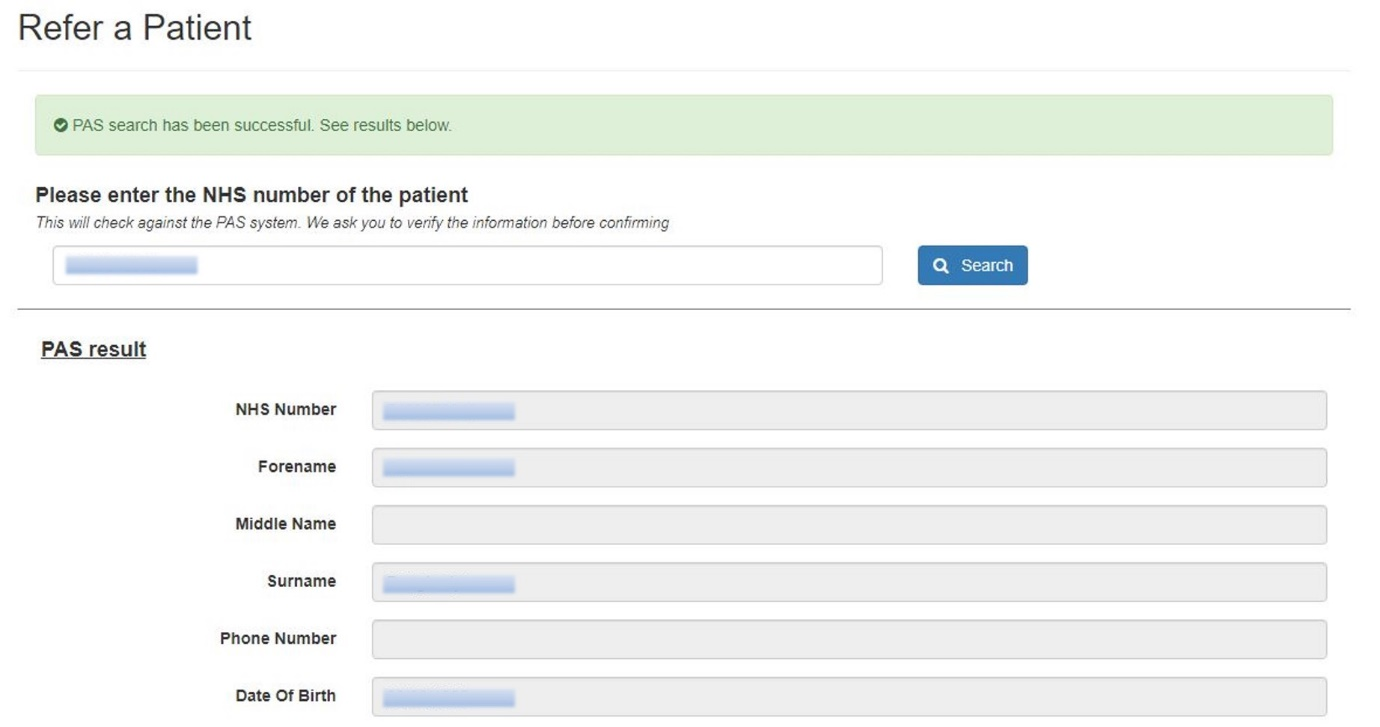Viewport: 1380px width, 727px height.
Task: Click the Forename field label
Action: click(x=297, y=467)
